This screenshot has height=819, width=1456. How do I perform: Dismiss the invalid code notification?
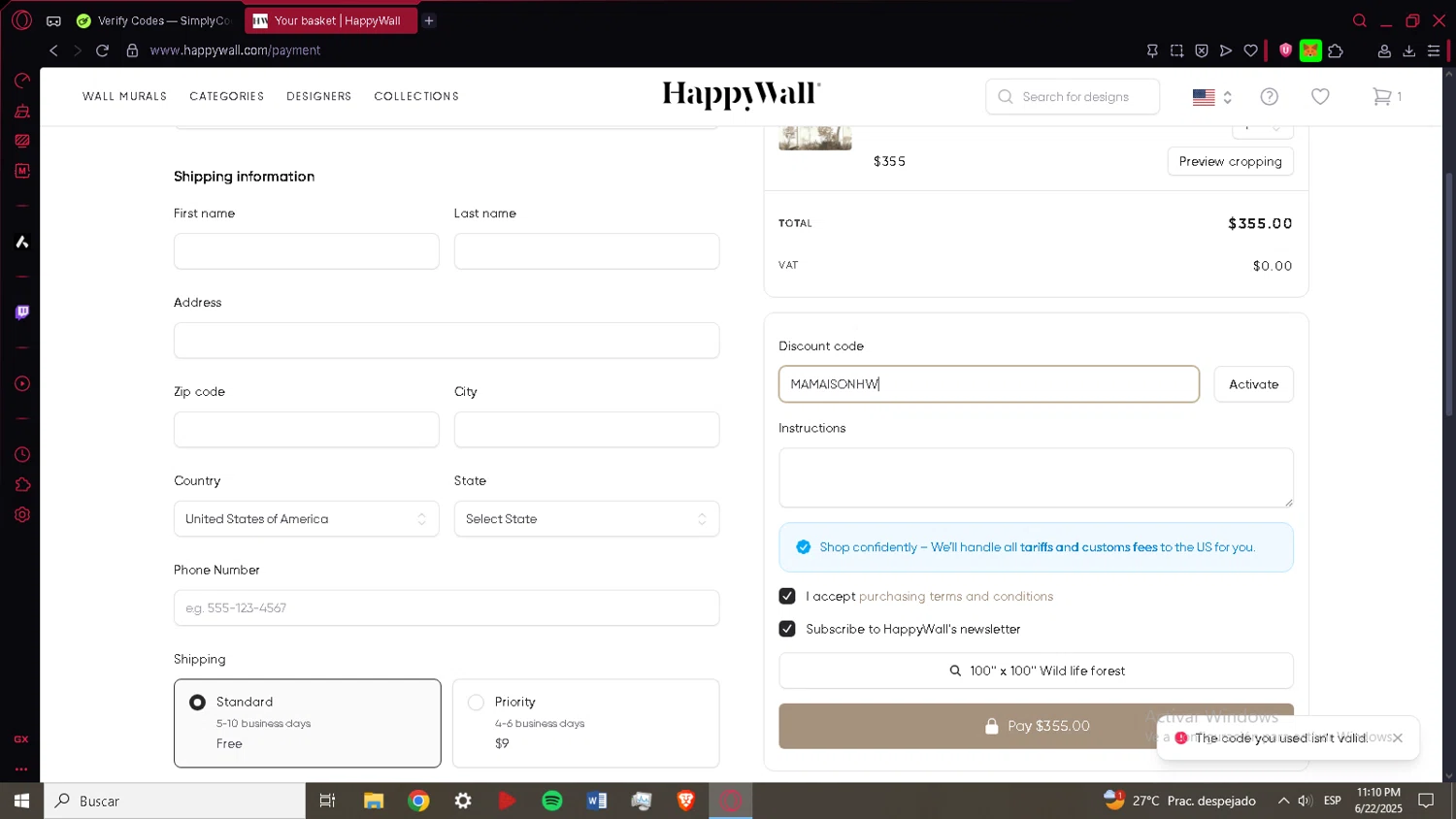point(1398,737)
